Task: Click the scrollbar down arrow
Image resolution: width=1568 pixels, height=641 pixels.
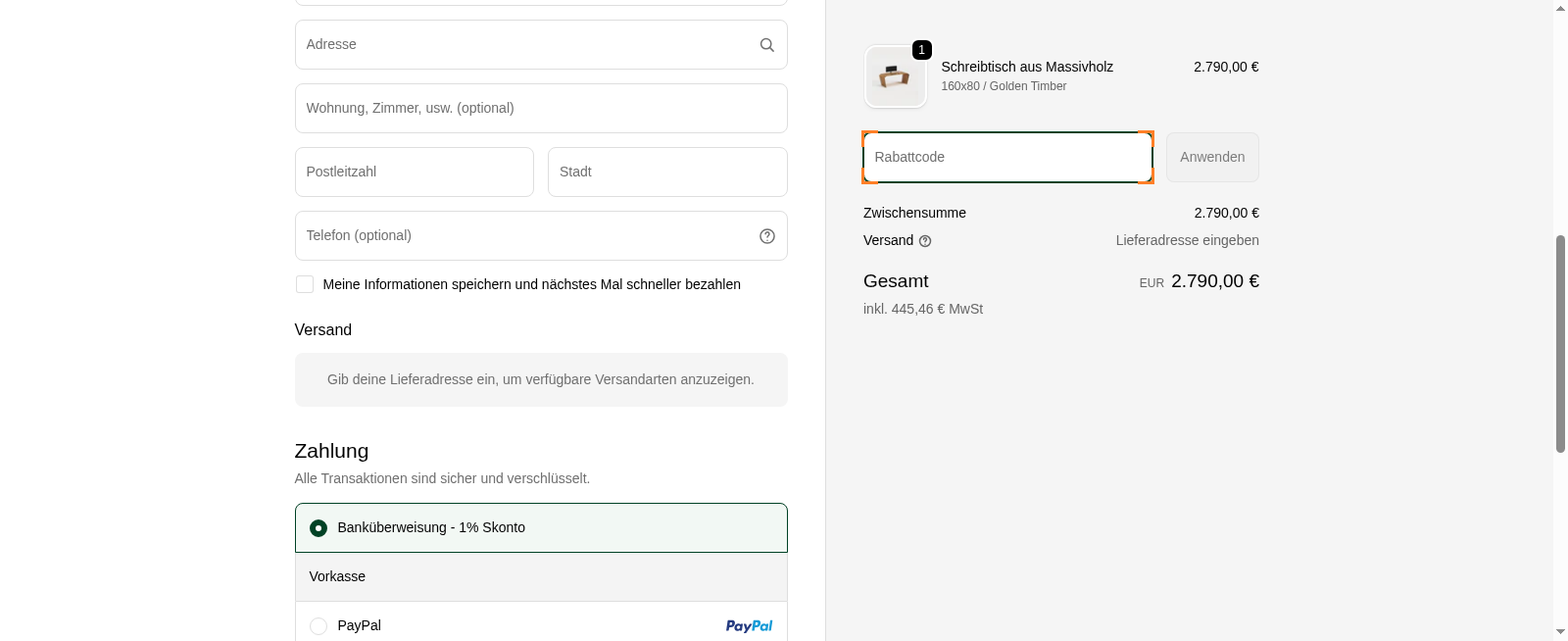Action: [1560, 632]
